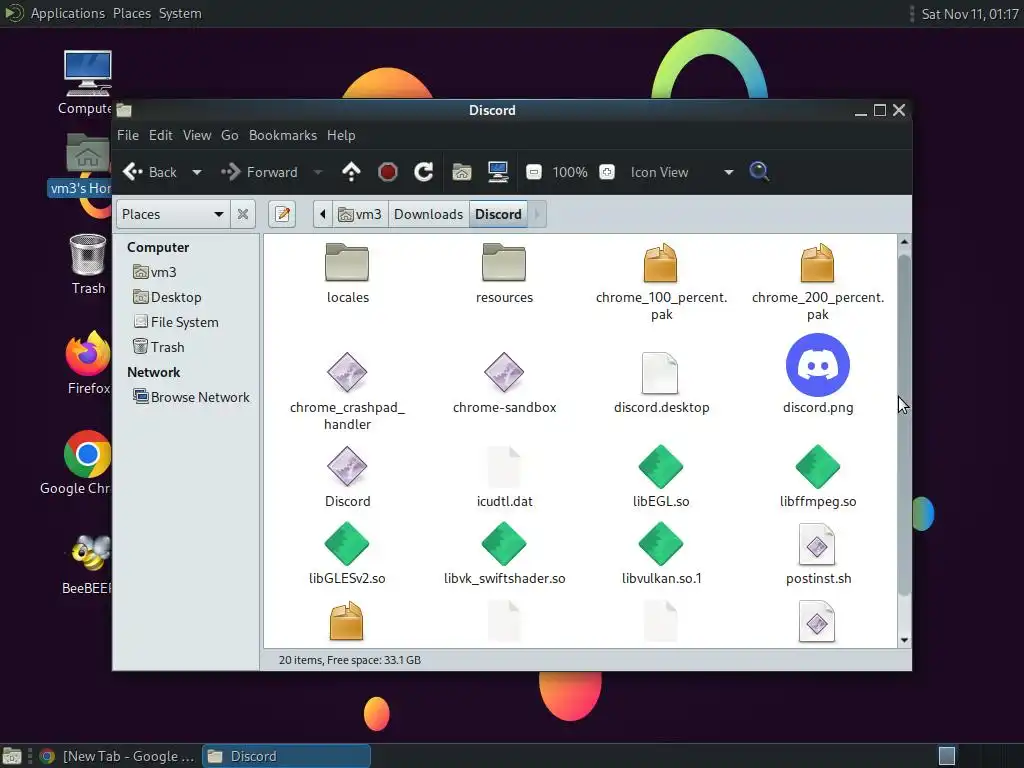Click the scrollbar down arrow
The width and height of the screenshot is (1024, 768).
coord(904,641)
